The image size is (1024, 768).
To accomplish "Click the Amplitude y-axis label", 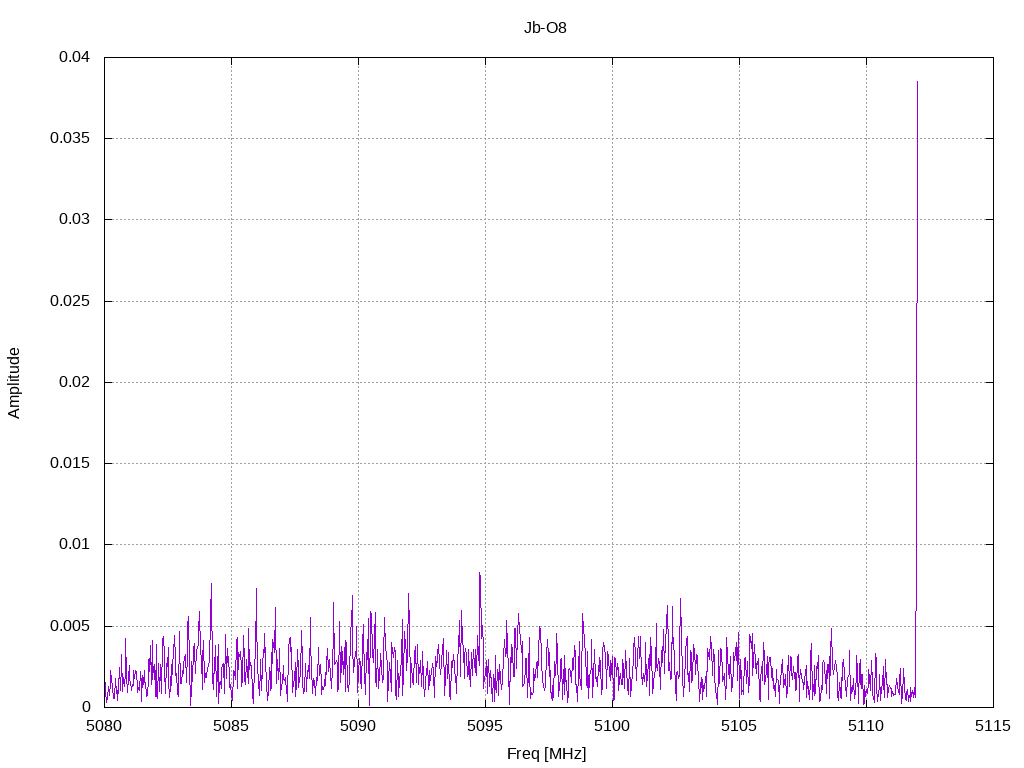I will (14, 383).
